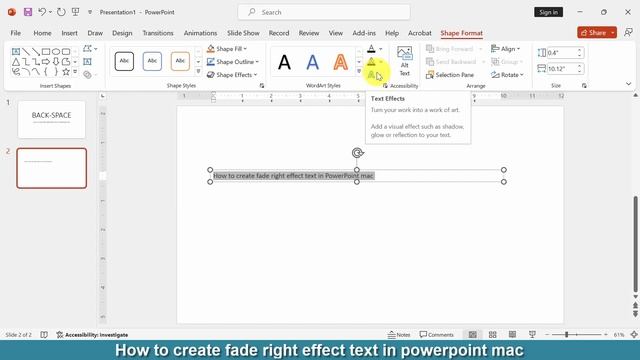Click the shape width field
Image resolution: width=640 pixels, height=360 pixels.
561,69
